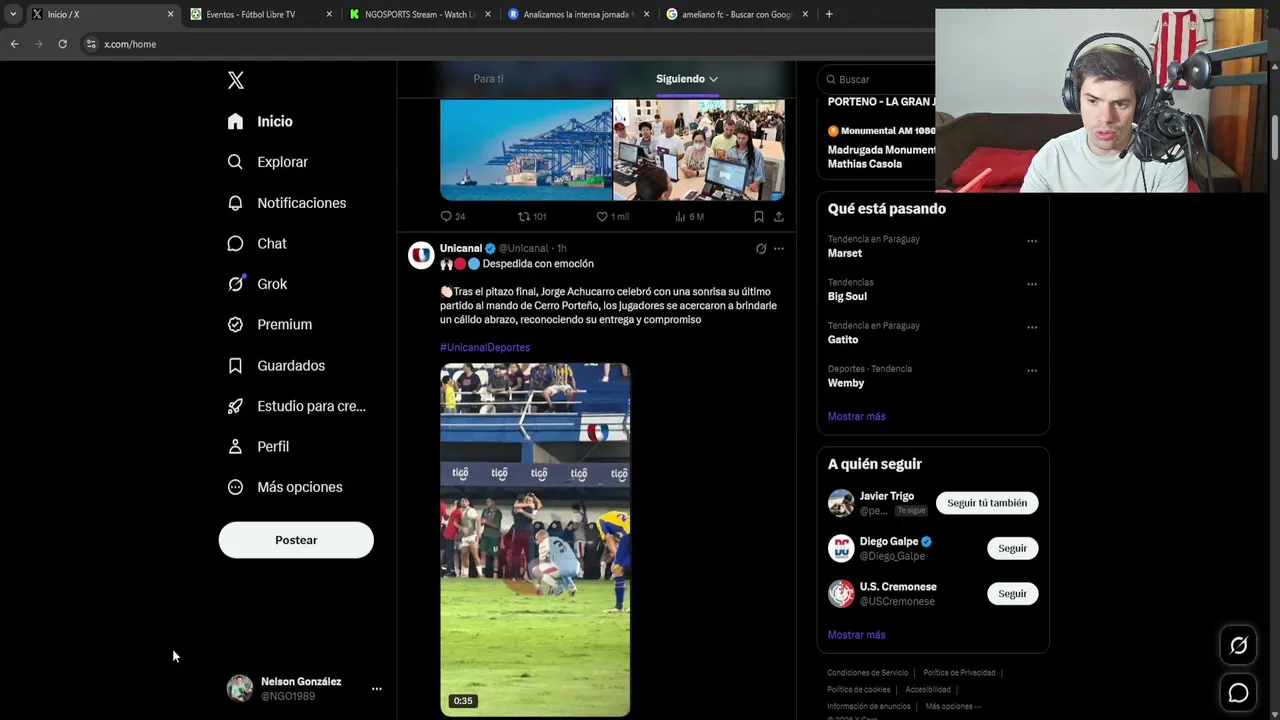1280x720 pixels.
Task: Click the browser back arrow
Action: point(14,44)
